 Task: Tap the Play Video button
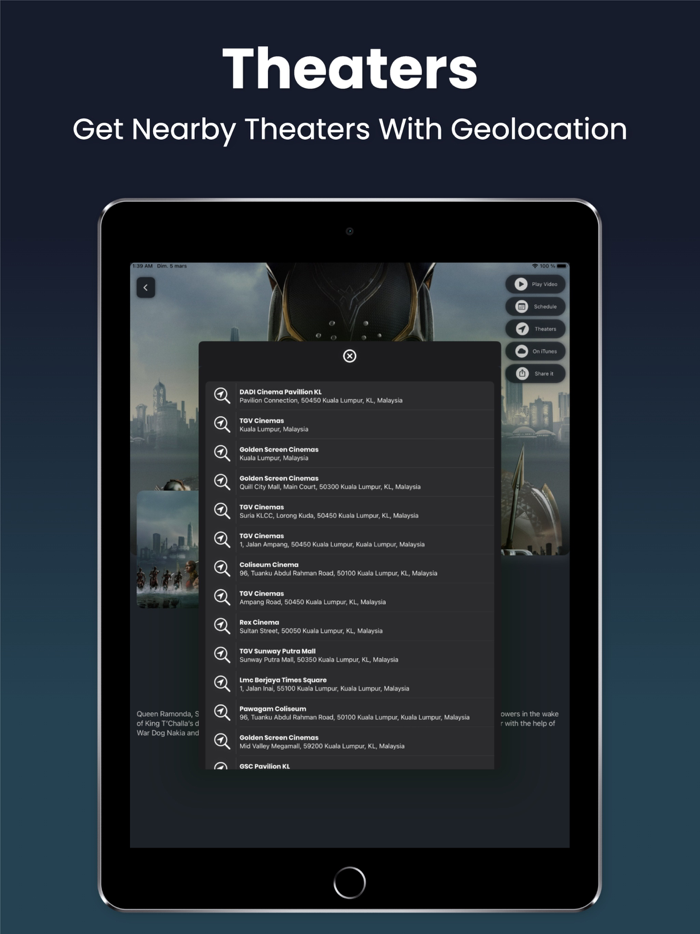[x=536, y=284]
